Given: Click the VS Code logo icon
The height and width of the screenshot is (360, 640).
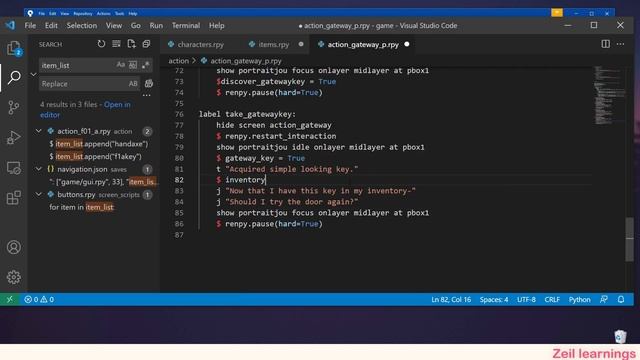Looking at the screenshot, I should 10,25.
